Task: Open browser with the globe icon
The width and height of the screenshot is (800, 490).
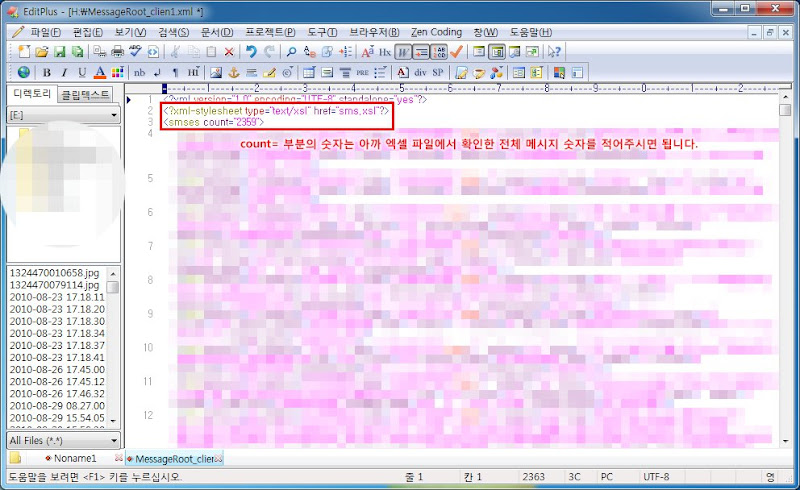Action: [23, 72]
